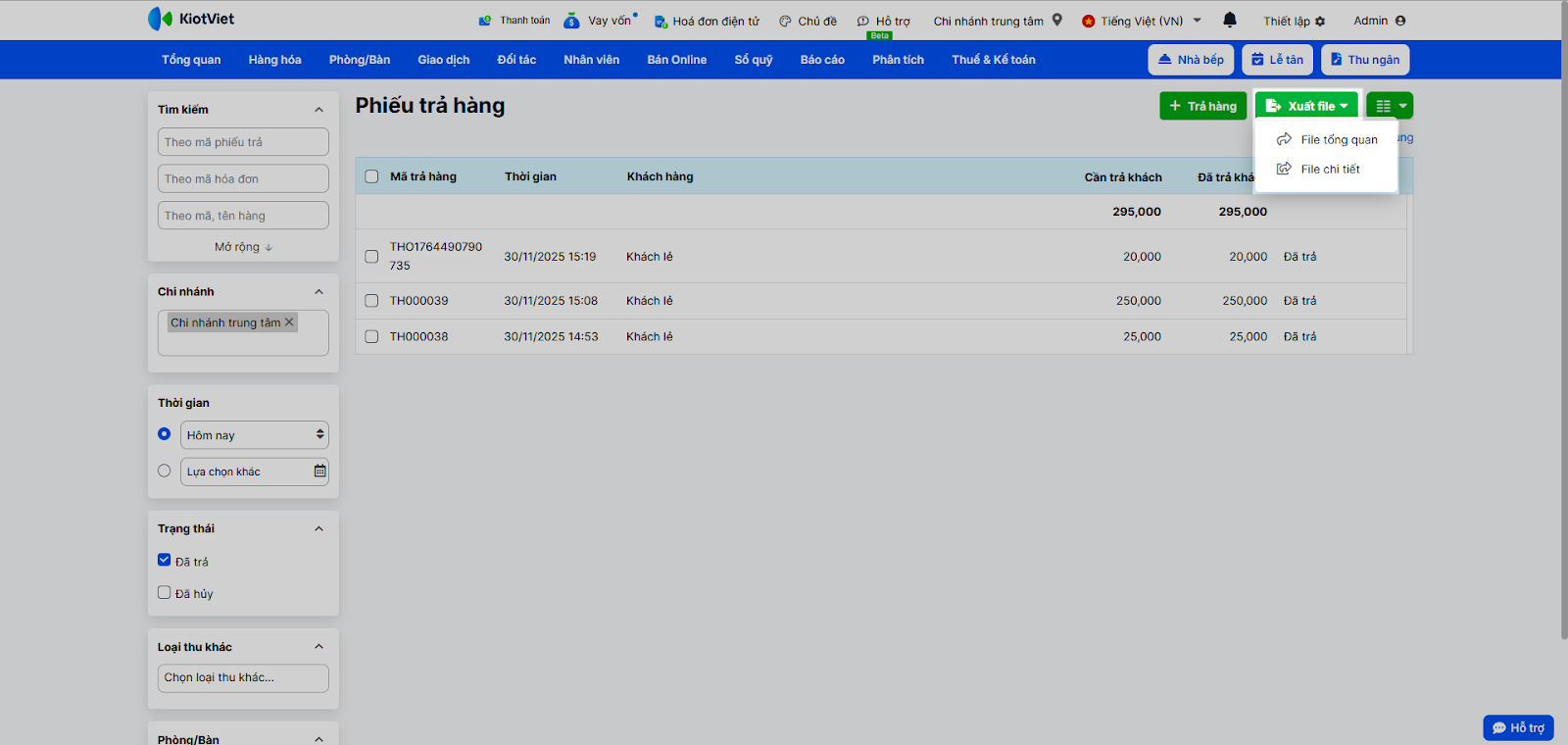Sort by the Thời gian column header
The width and height of the screenshot is (1568, 745).
530,176
